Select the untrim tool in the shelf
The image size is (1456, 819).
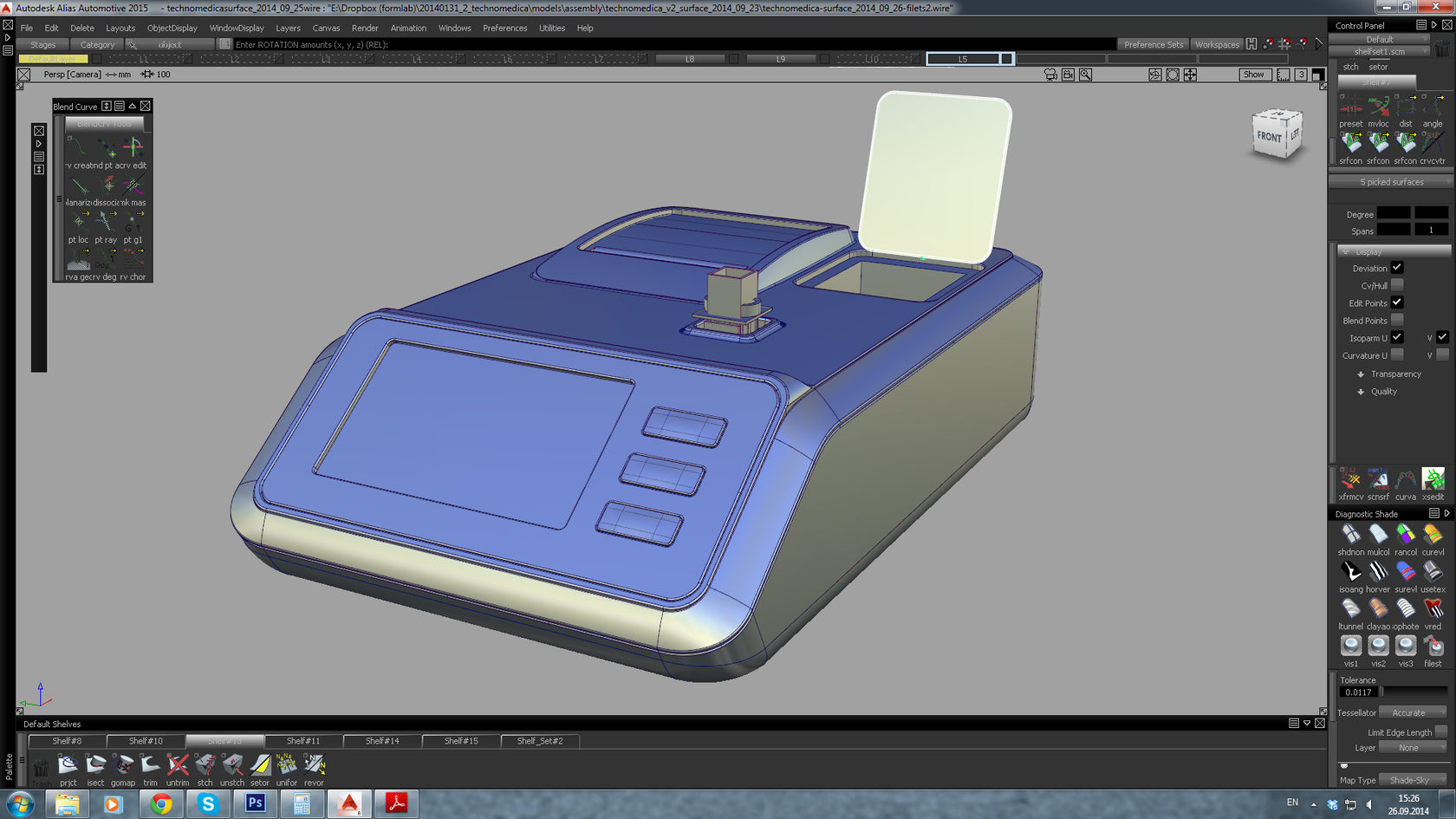(x=177, y=765)
